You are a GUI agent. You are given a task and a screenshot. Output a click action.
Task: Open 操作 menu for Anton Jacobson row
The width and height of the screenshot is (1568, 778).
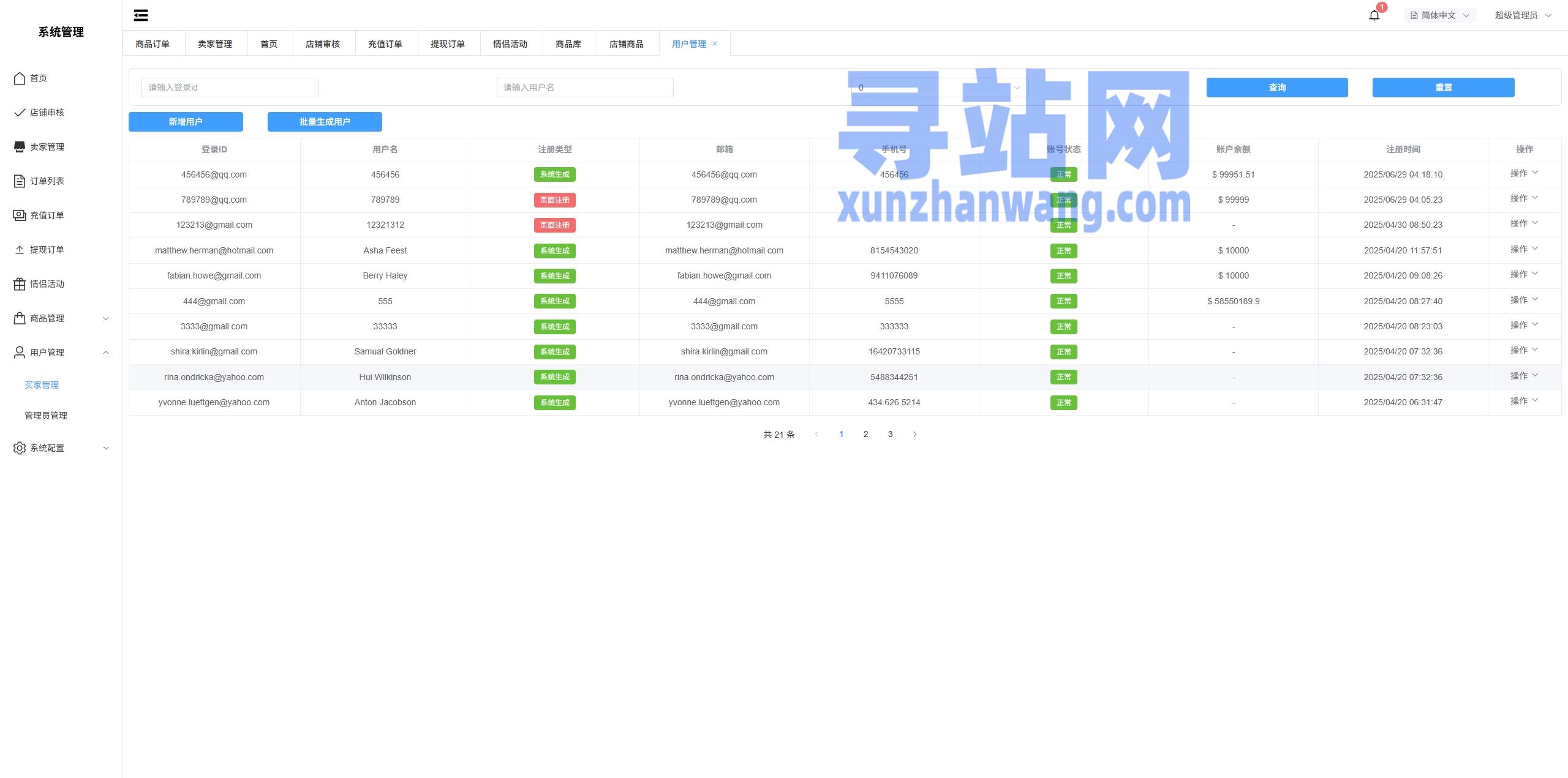[1524, 401]
